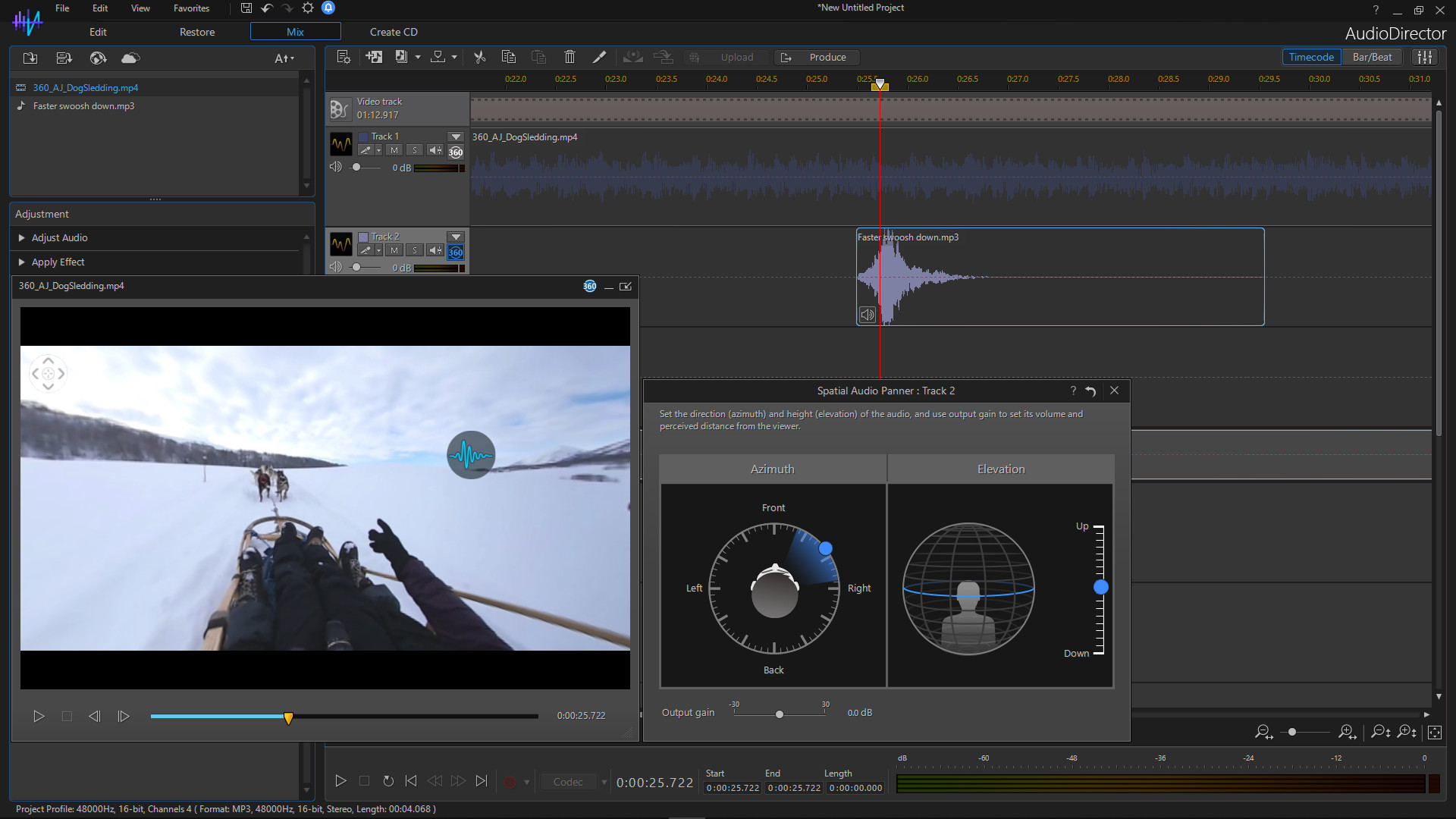The image size is (1456, 819).
Task: Open the Spatial Audio Panner help icon
Action: click(x=1073, y=391)
